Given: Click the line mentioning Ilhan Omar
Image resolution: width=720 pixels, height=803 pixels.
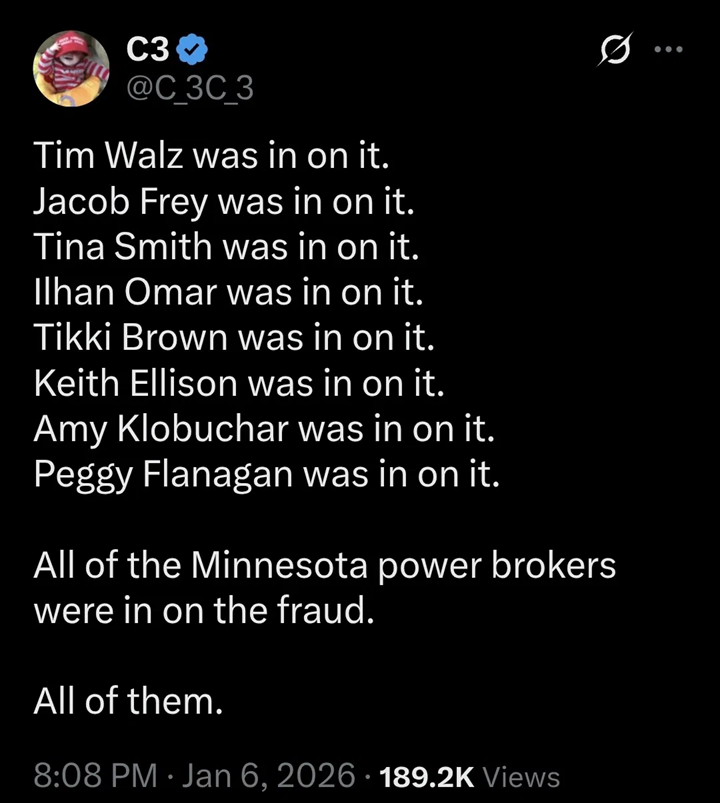Looking at the screenshot, I should (x=229, y=292).
